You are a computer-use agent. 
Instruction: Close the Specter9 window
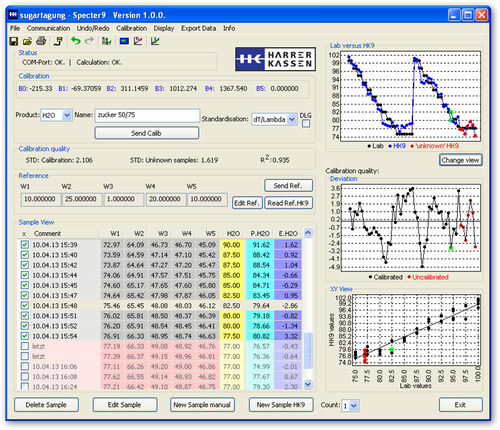(x=482, y=15)
